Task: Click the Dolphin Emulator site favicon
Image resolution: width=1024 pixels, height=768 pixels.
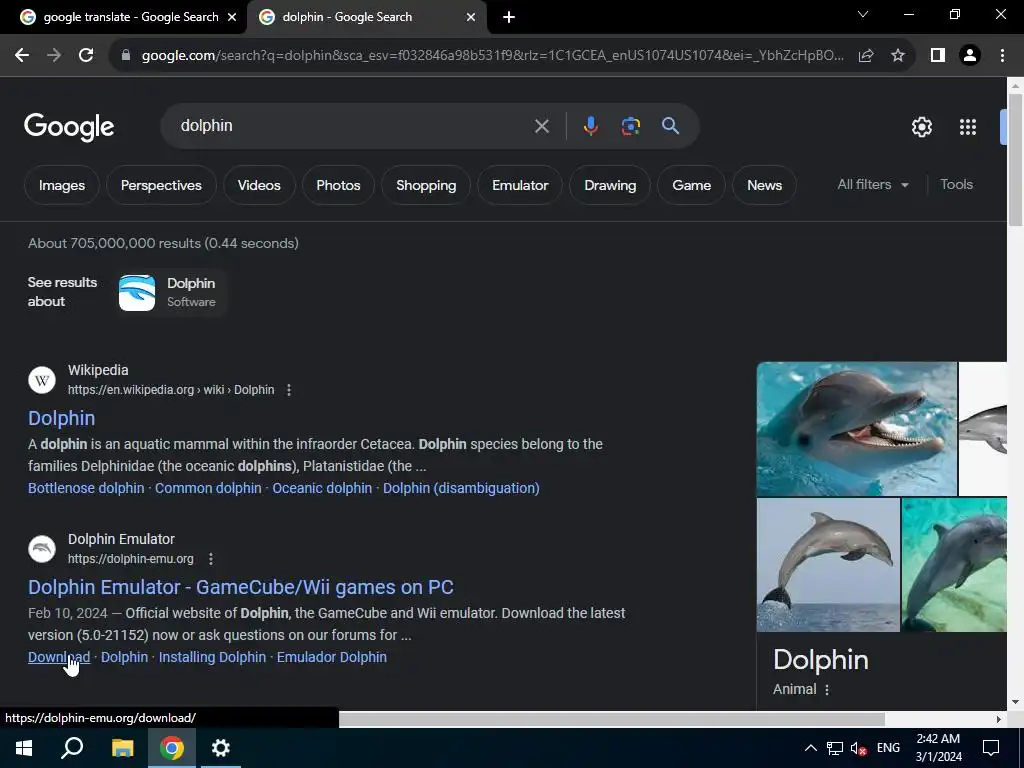Action: click(x=42, y=549)
